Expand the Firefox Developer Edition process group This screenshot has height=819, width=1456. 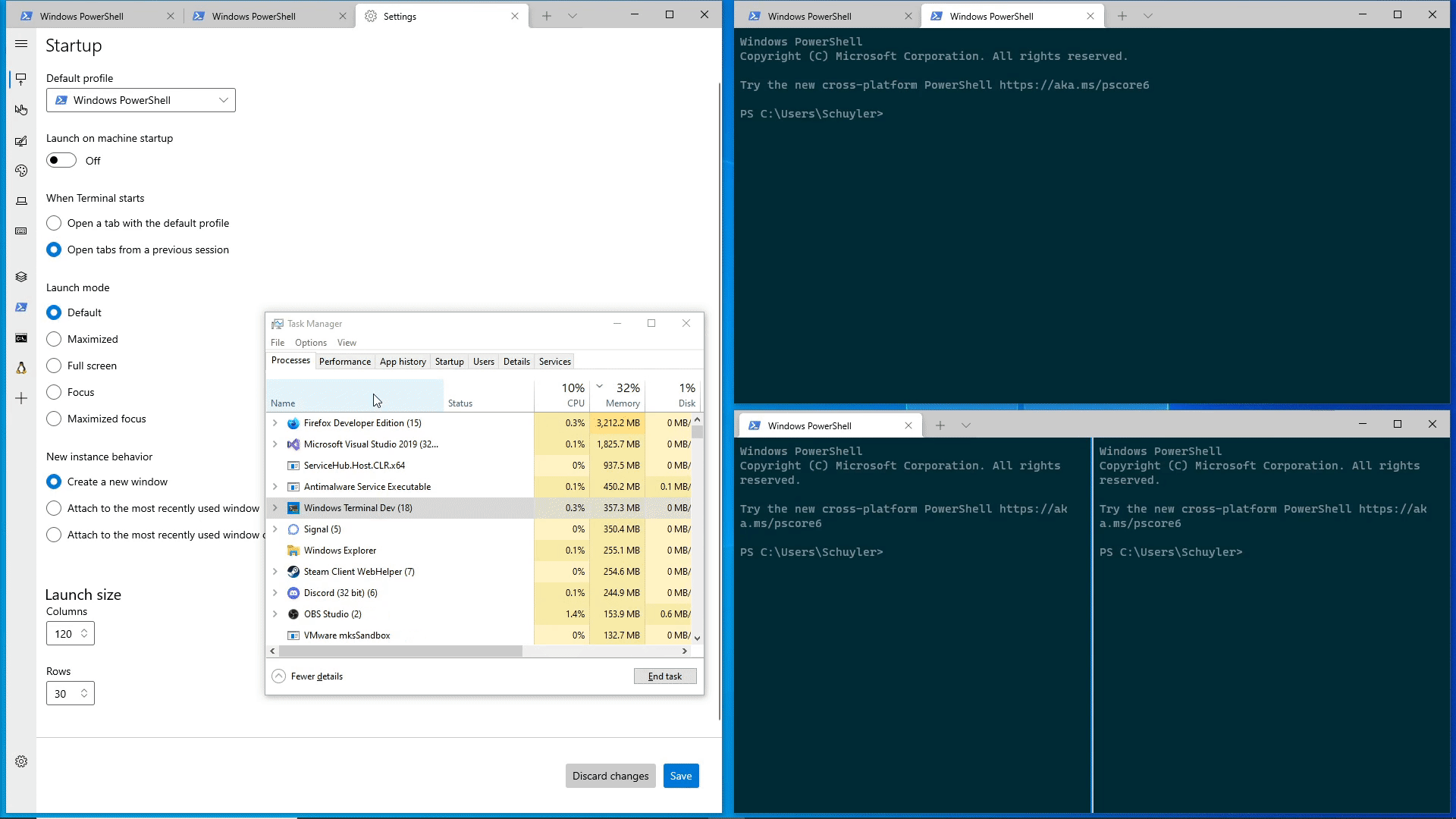(275, 423)
